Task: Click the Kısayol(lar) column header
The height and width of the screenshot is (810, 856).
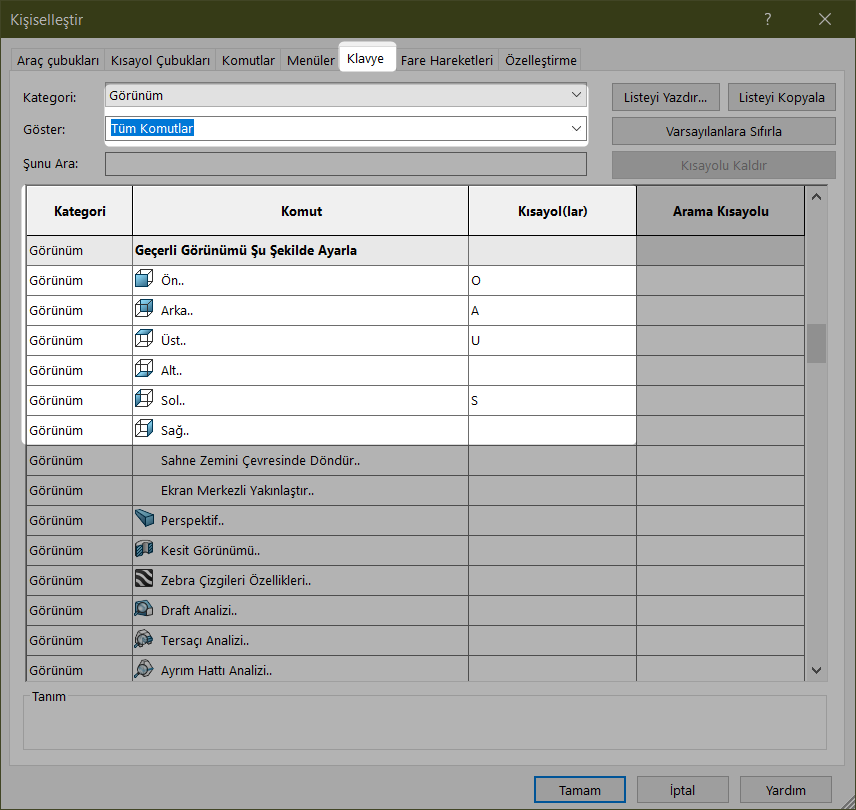Action: [552, 211]
